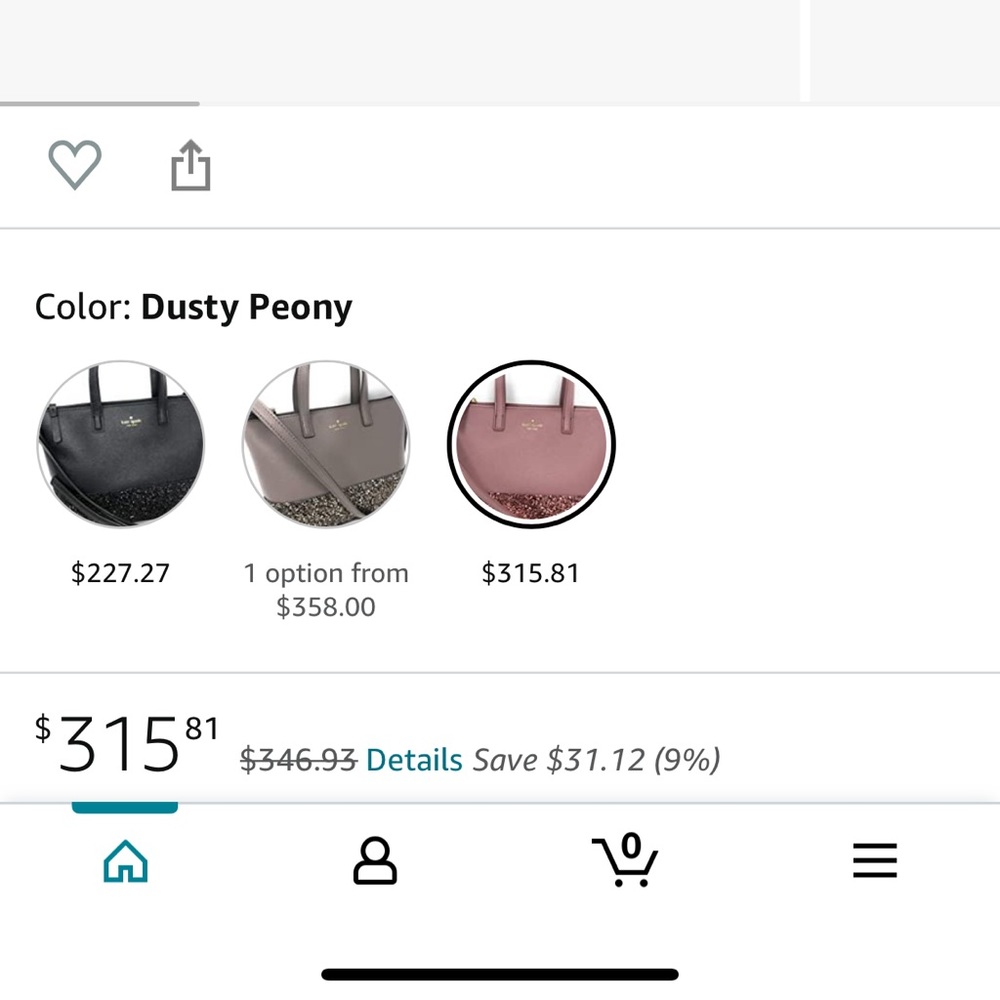Viewport: 1000px width, 1000px height.
Task: Tap the "Save $31.12 (9%)" text
Action: (596, 760)
